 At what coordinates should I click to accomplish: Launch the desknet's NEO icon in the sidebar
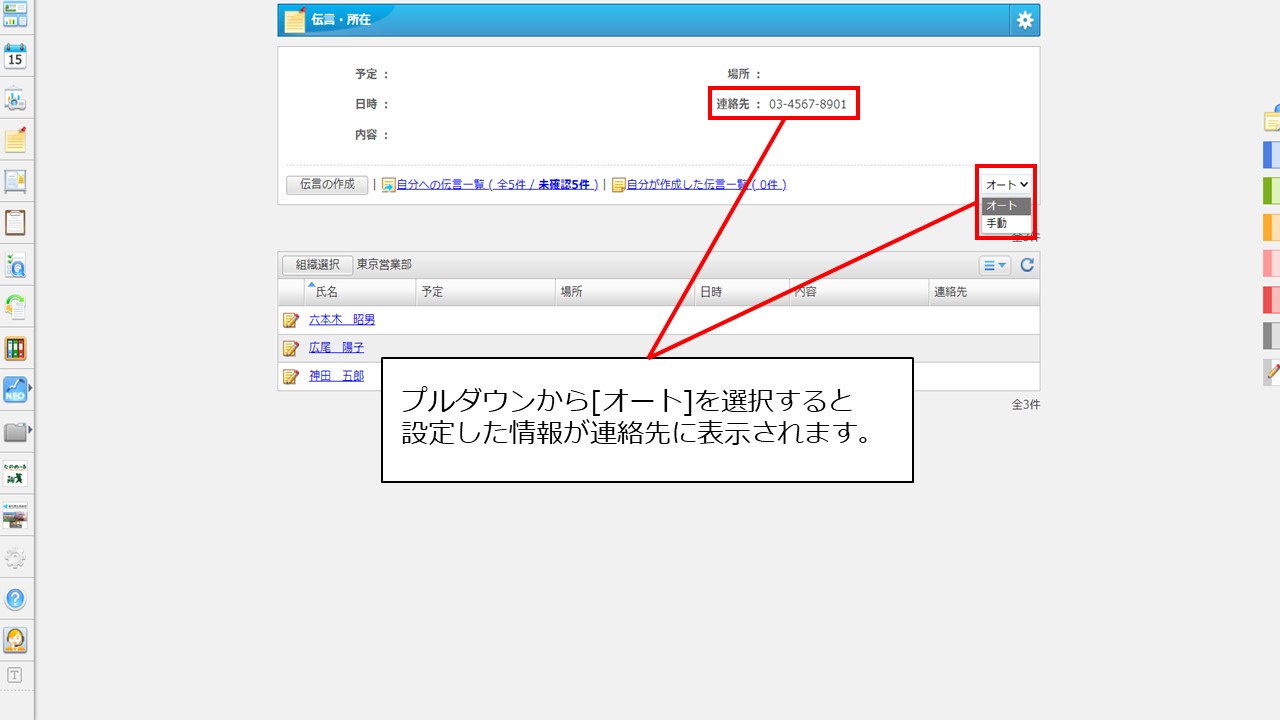15,389
